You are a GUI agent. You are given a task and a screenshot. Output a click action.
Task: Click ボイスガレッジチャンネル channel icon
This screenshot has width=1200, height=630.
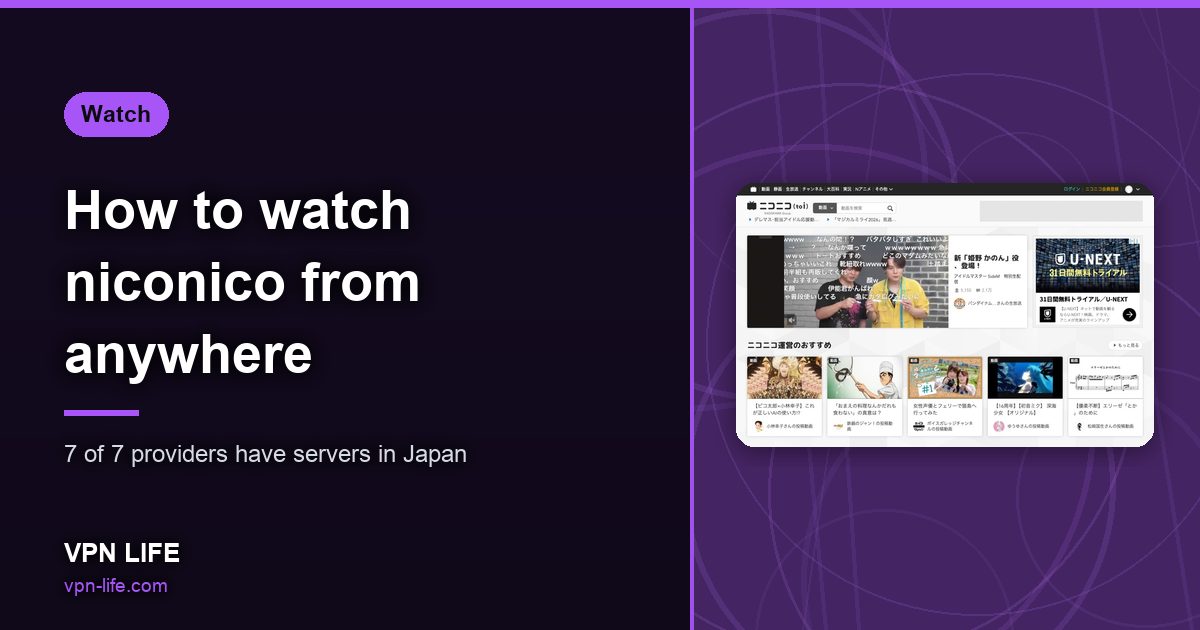(x=917, y=426)
